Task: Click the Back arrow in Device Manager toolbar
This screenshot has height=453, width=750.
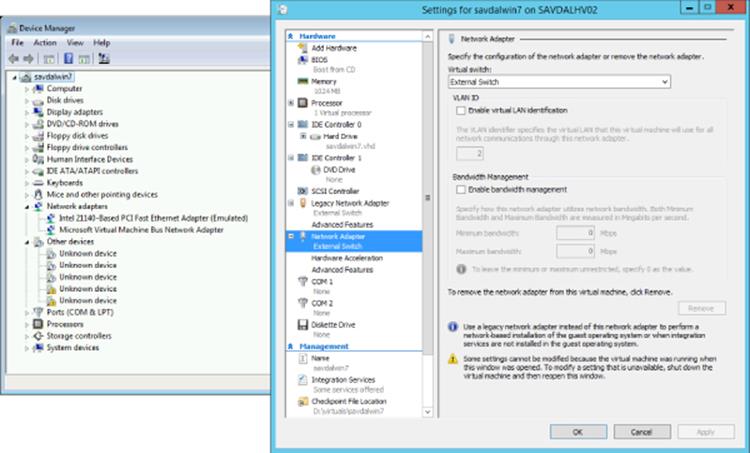Action: 13,59
